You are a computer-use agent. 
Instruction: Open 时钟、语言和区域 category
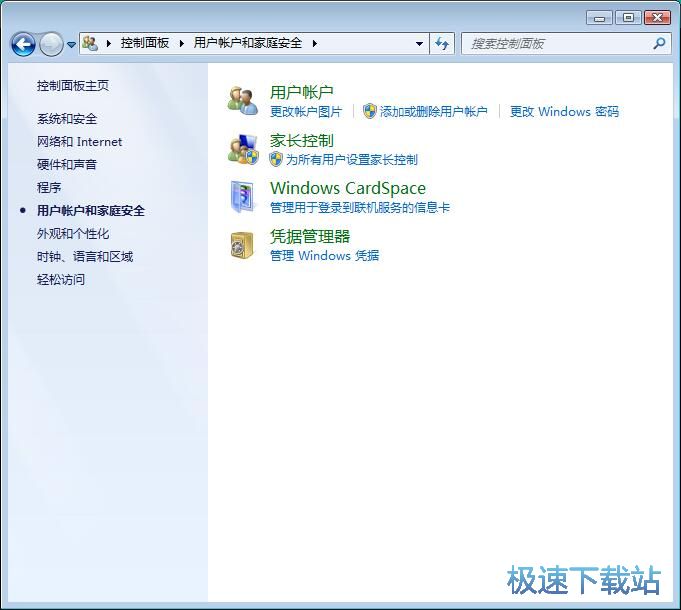click(x=85, y=257)
